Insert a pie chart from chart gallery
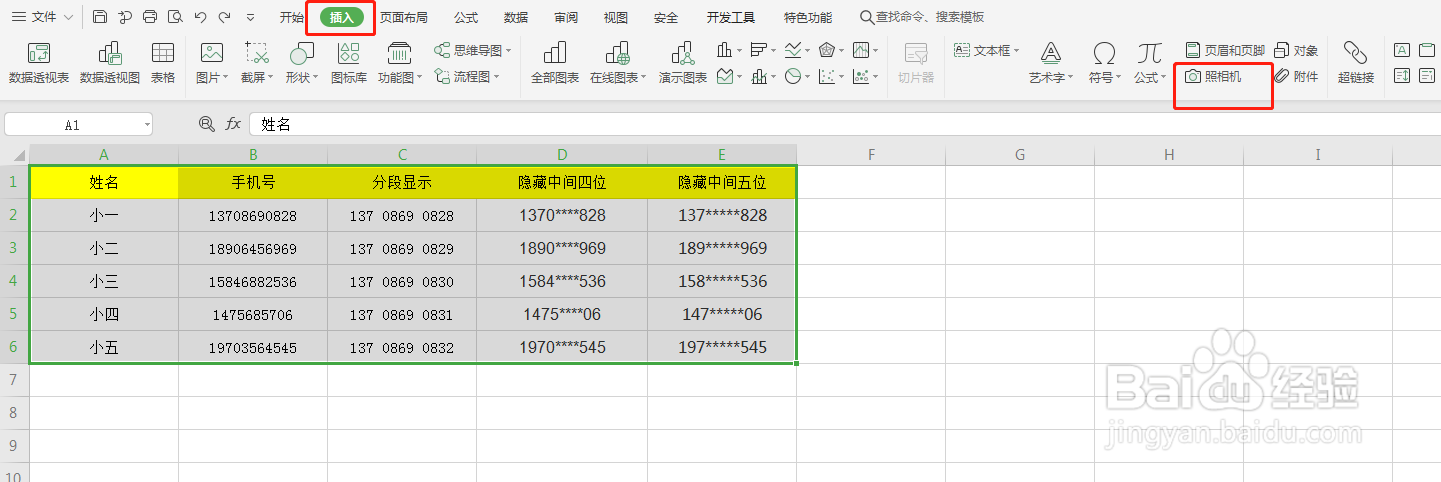Screen dimensions: 1441x482 tap(792, 76)
